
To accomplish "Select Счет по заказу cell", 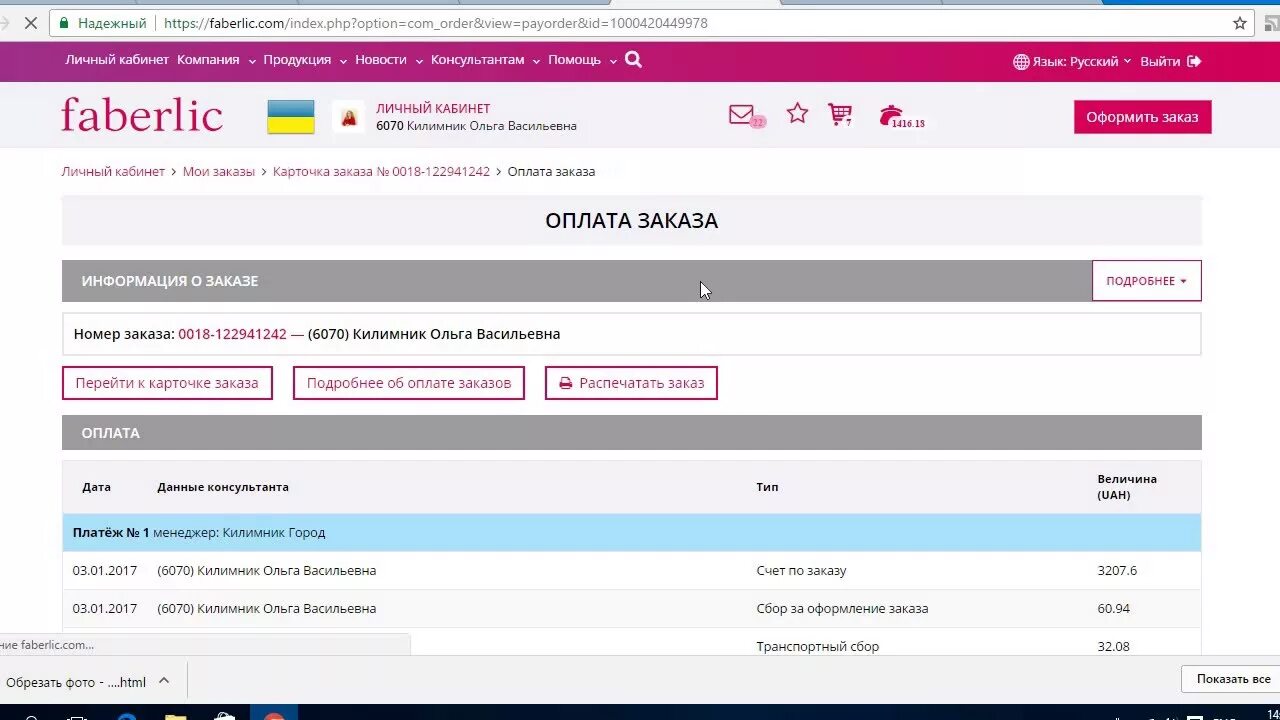I will [801, 570].
